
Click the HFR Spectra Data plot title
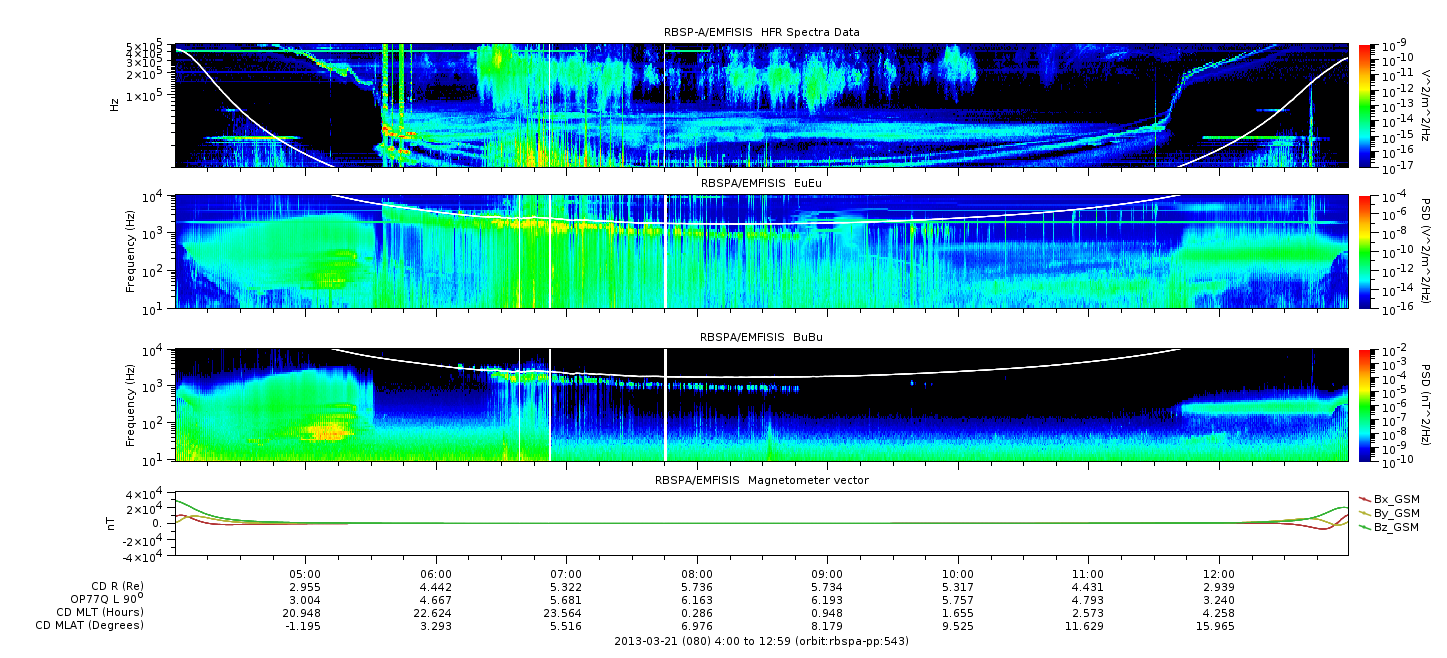[761, 33]
